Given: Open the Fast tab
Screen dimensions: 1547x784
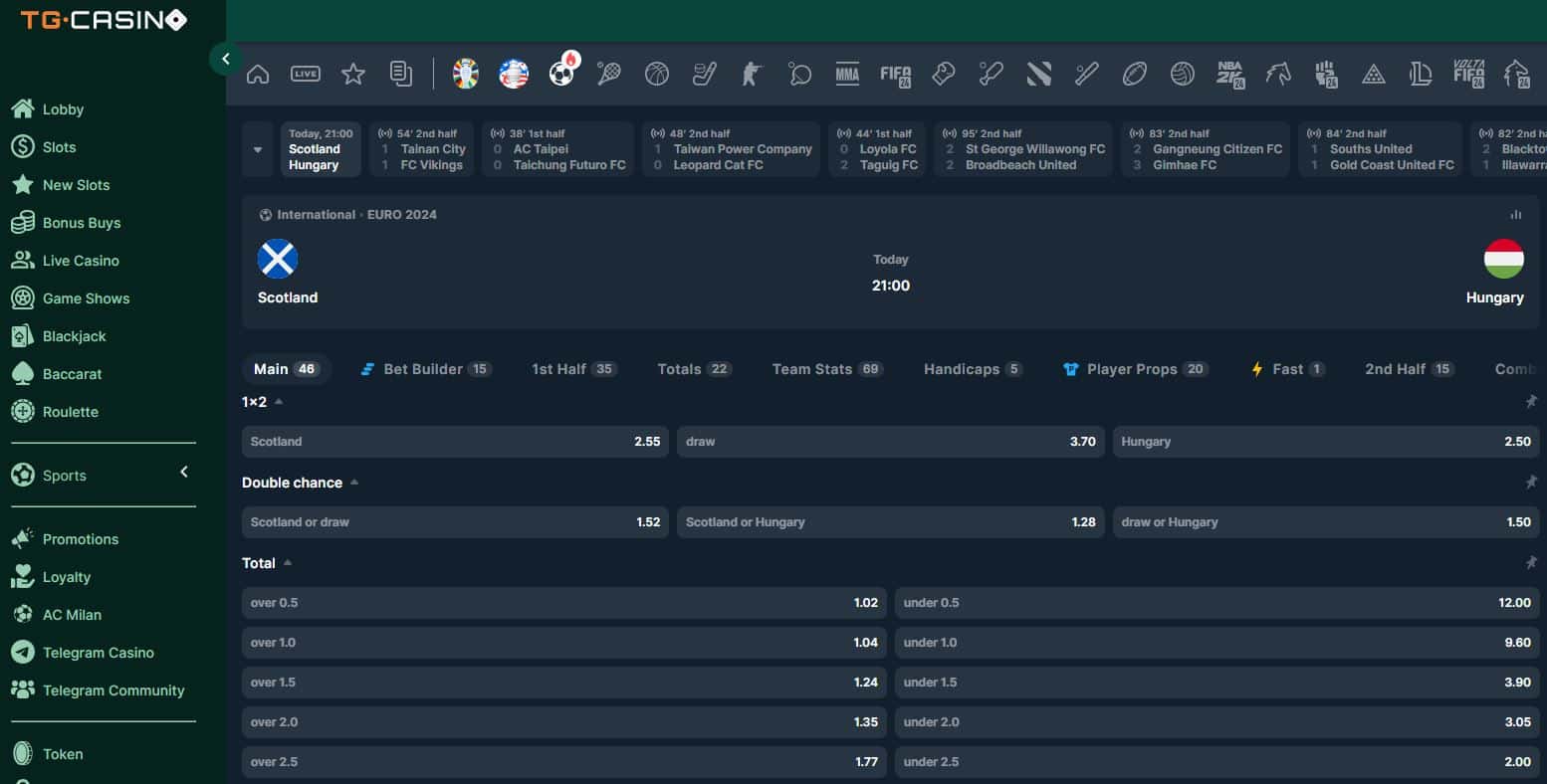Looking at the screenshot, I should click(x=1287, y=369).
